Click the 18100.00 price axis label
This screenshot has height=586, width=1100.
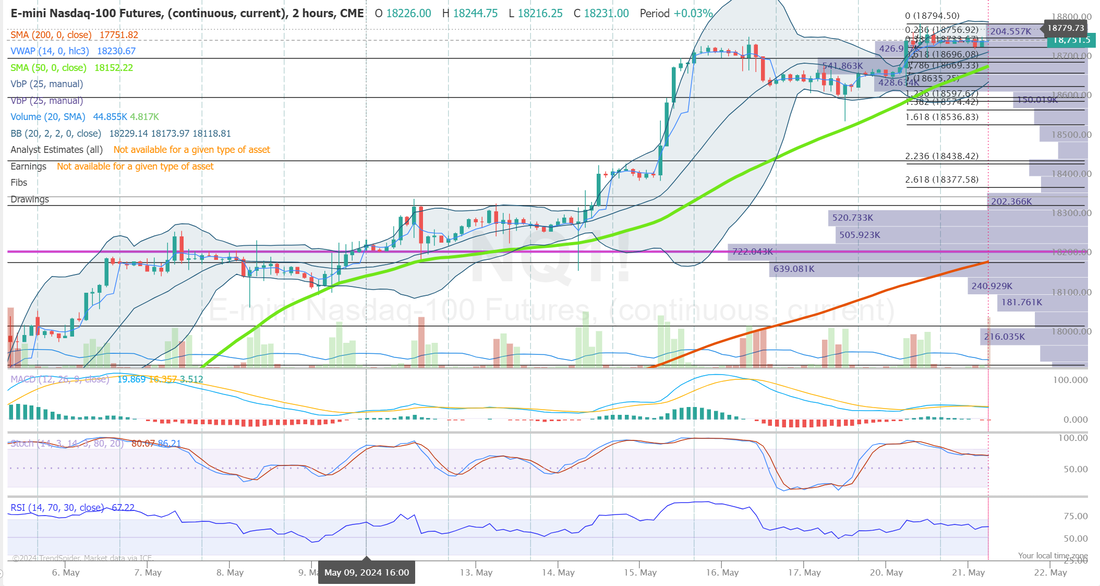coord(1071,292)
